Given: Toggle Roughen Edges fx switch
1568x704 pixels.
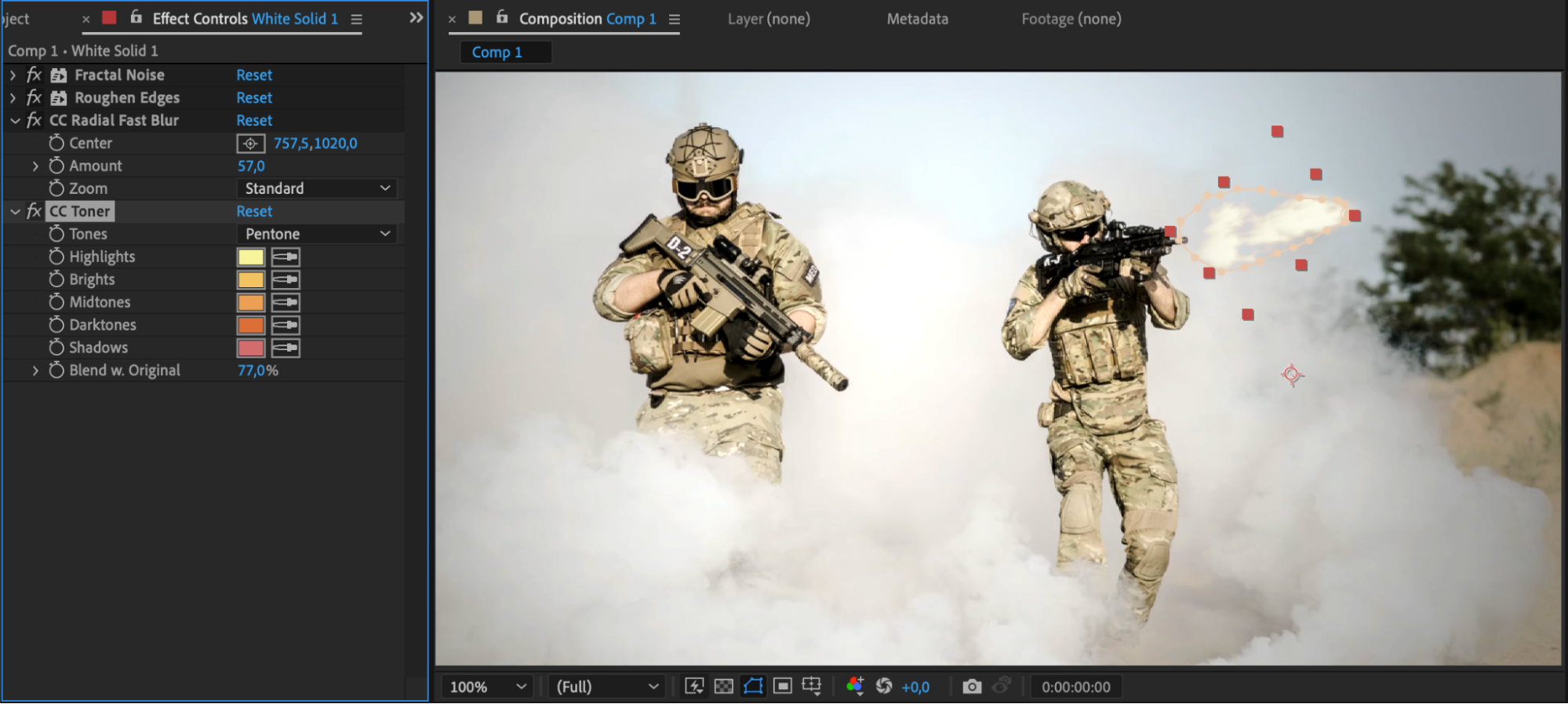Looking at the screenshot, I should pos(34,97).
